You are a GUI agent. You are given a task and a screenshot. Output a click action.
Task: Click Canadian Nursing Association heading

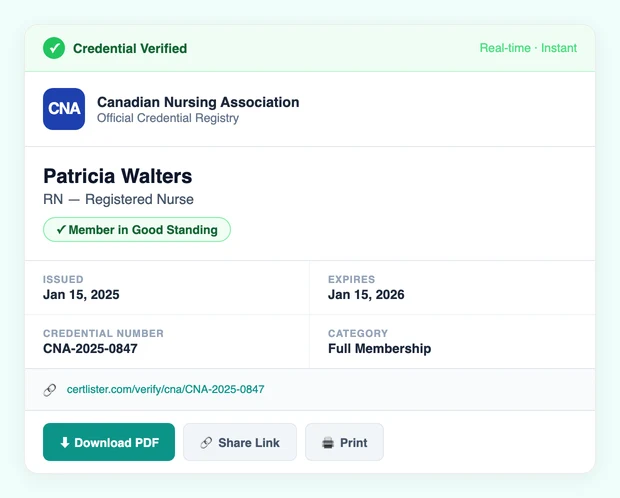pos(198,102)
